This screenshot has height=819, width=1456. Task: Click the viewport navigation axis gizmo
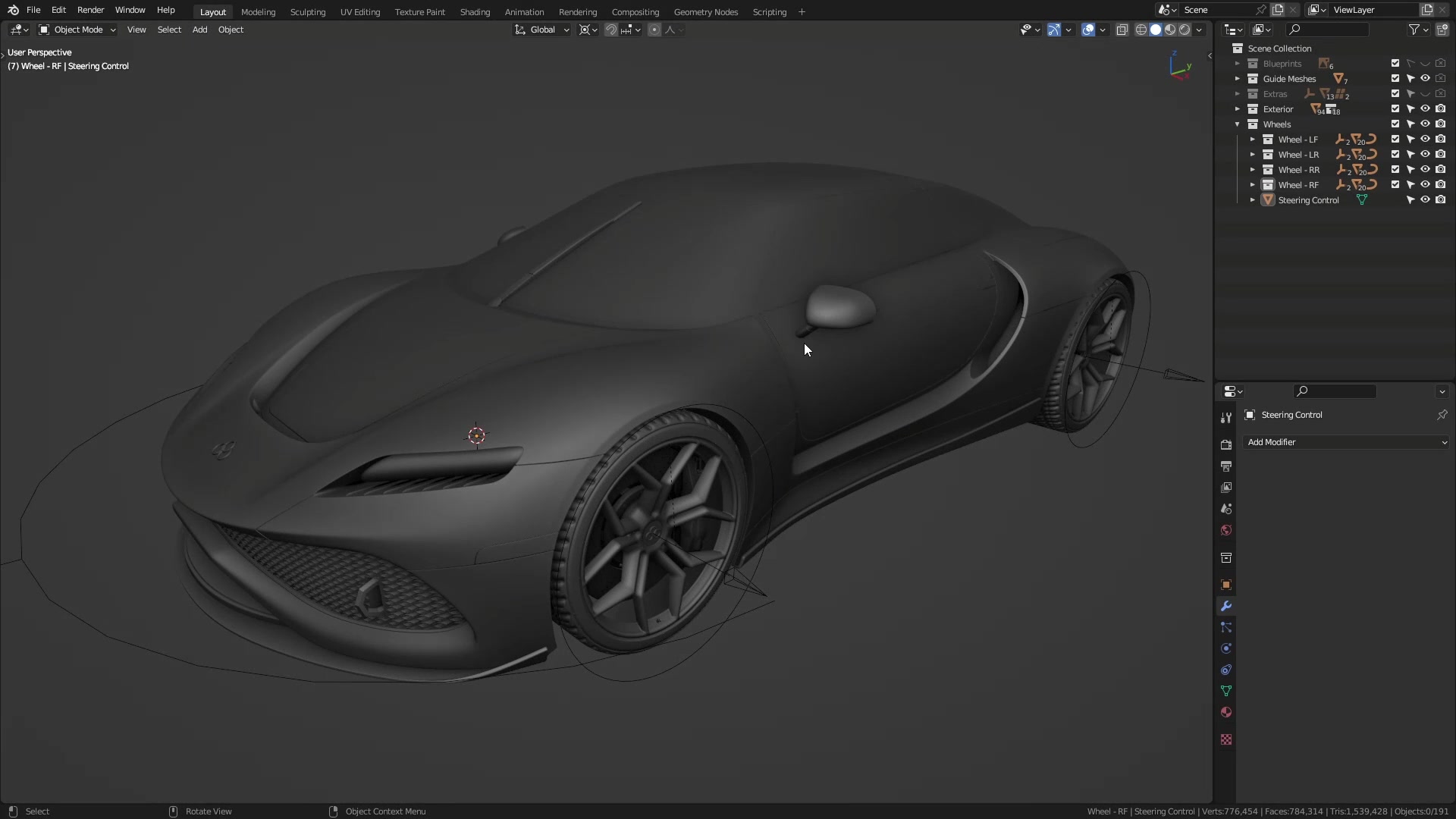(x=1179, y=66)
